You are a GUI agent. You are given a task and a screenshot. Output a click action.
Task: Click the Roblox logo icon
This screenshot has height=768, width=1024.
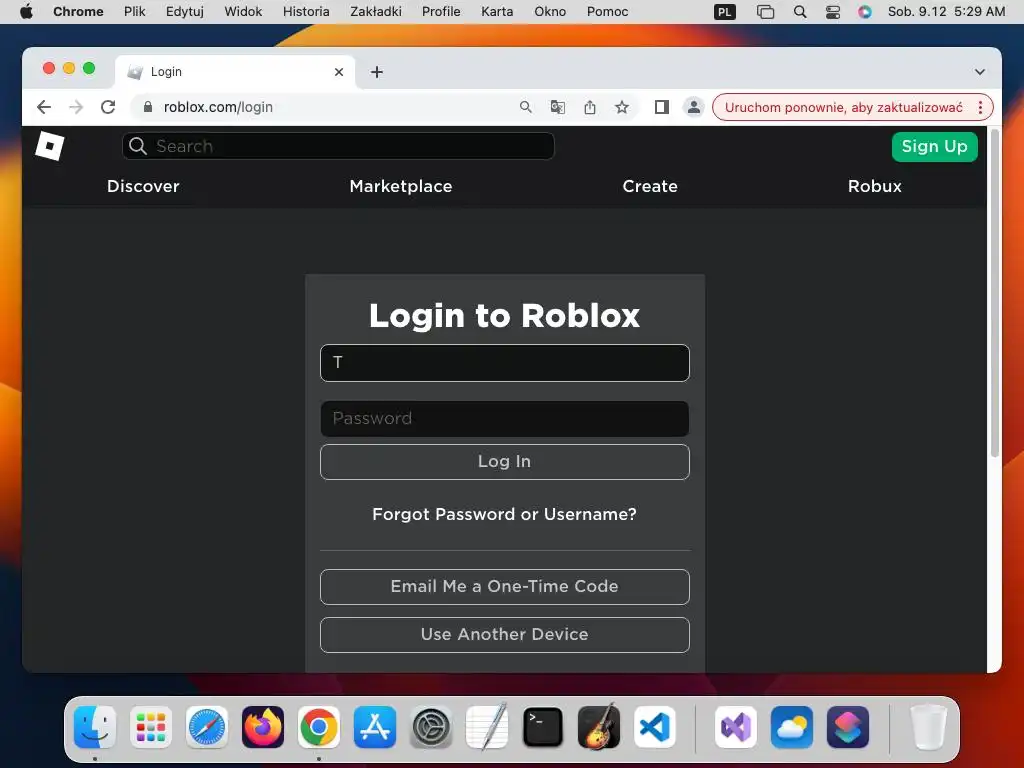pyautogui.click(x=50, y=146)
